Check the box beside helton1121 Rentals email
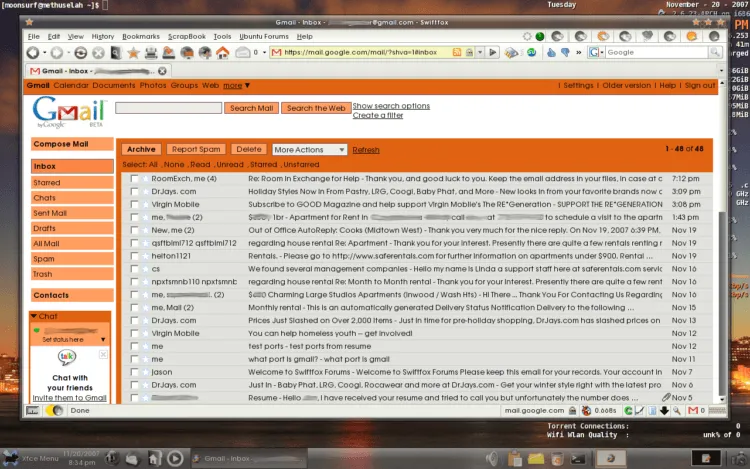Viewport: 750px width, 469px height. (x=134, y=256)
